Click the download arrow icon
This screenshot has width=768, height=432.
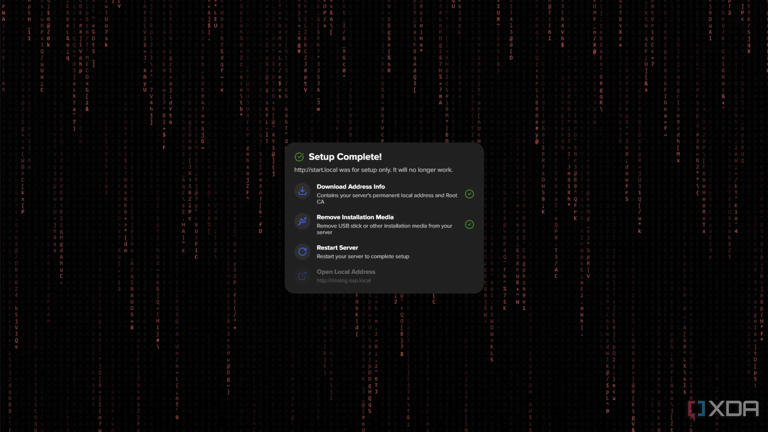coord(302,191)
